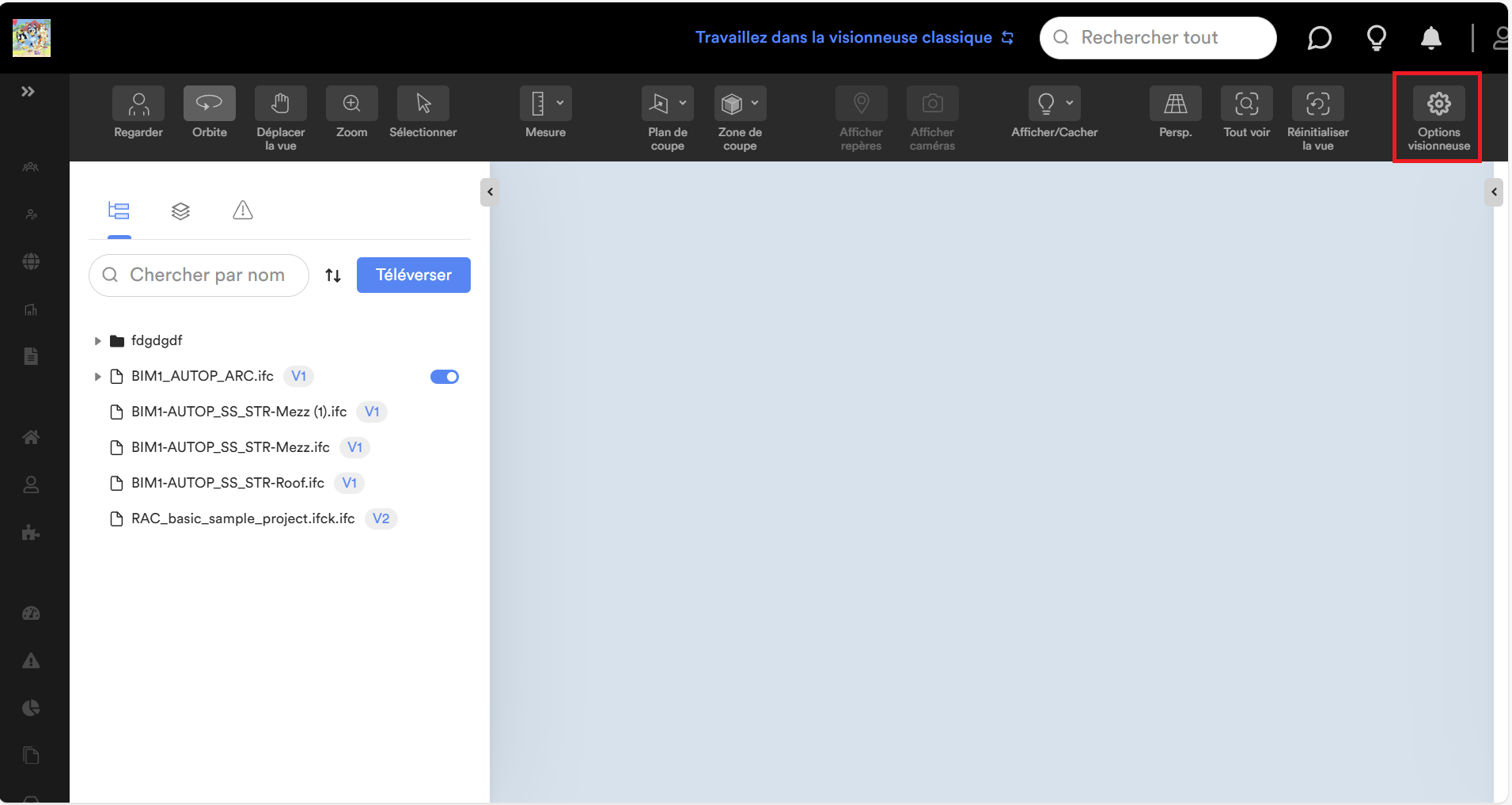Select BIM1-AUTOP_SS_STR-Mezz.ifc file
Screen dimensions: 1512x805
point(230,447)
